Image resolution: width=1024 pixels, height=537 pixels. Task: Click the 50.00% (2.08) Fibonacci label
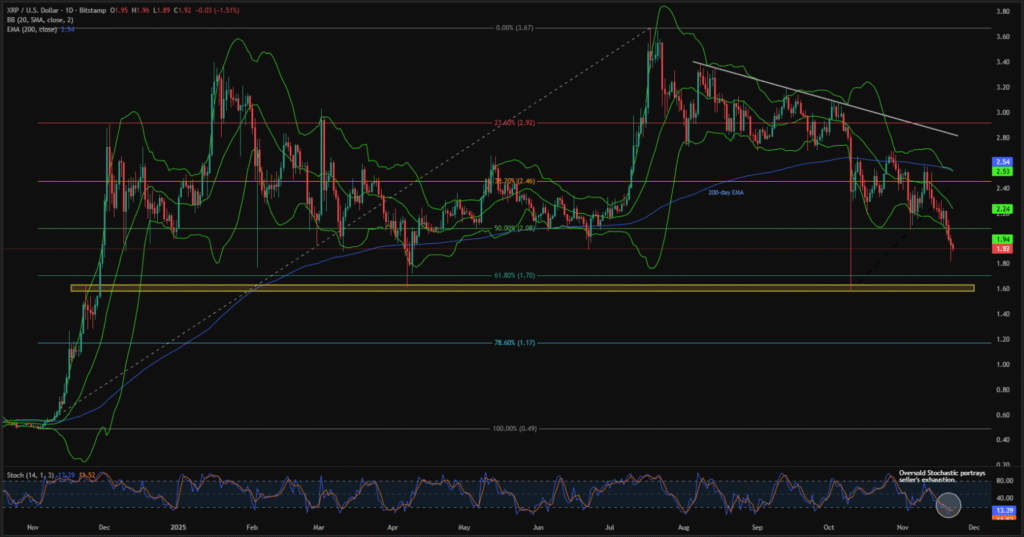515,228
